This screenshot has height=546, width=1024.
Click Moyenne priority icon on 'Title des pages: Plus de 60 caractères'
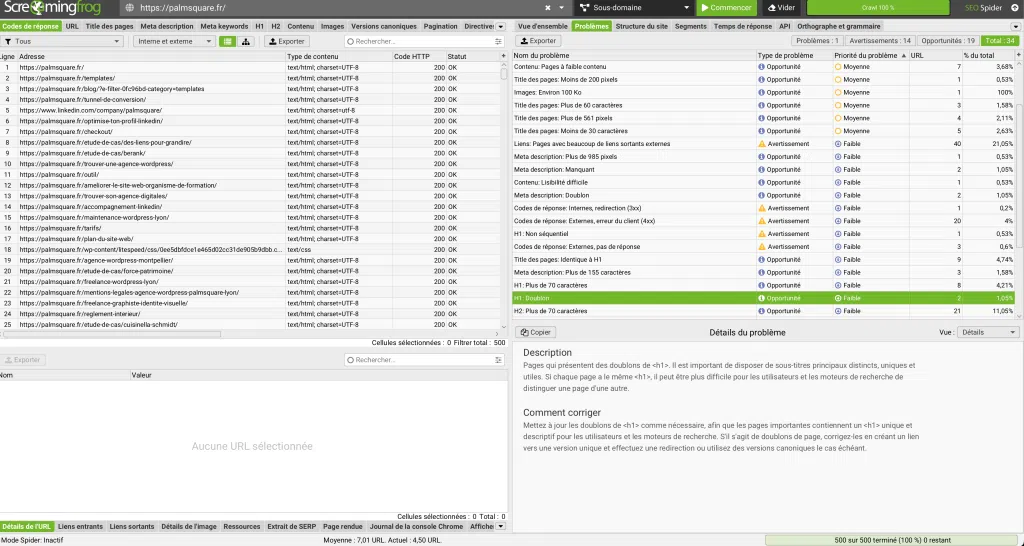point(838,105)
